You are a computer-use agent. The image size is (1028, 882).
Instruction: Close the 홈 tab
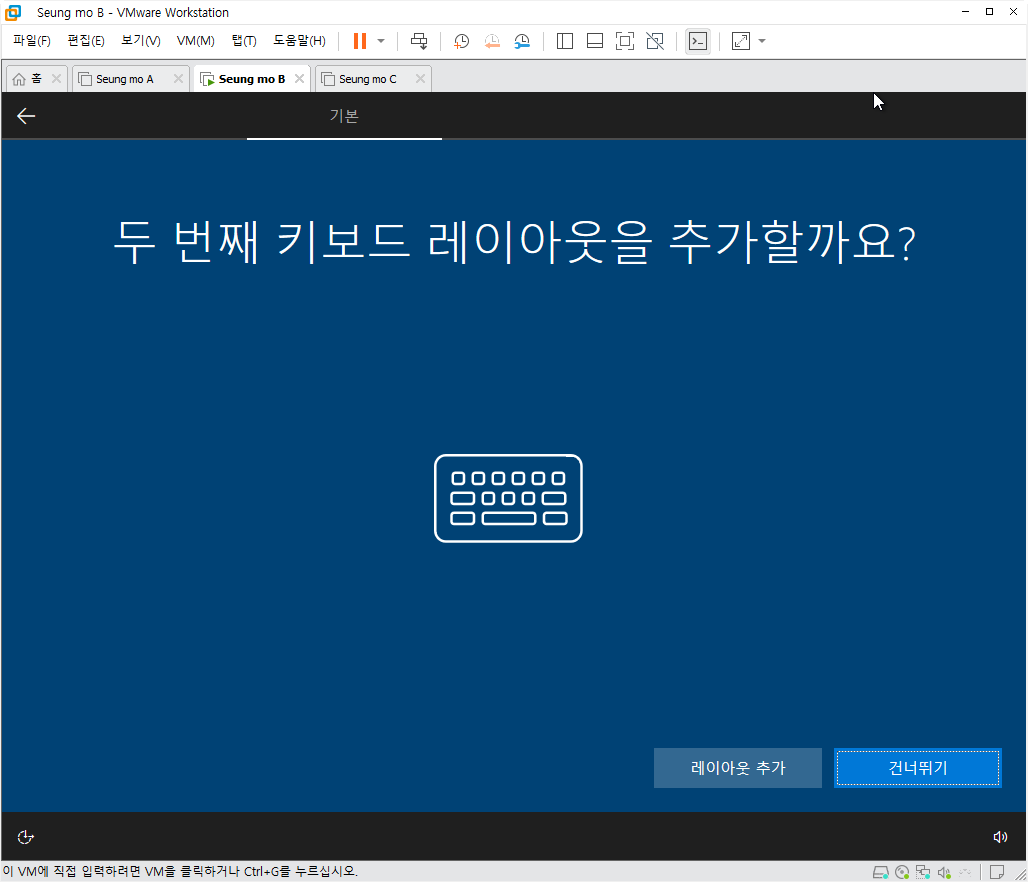56,79
